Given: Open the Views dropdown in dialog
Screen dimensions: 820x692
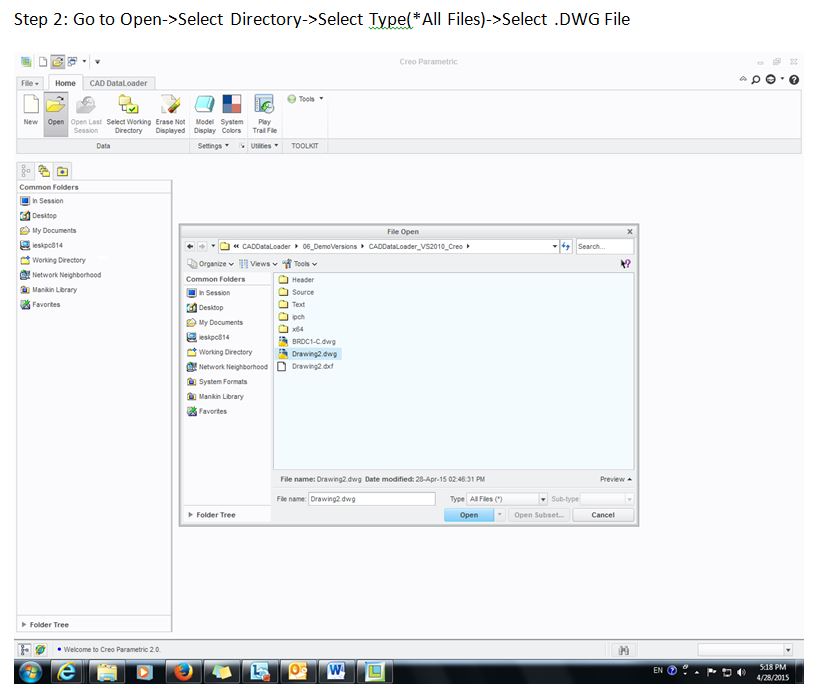Looking at the screenshot, I should coord(258,264).
